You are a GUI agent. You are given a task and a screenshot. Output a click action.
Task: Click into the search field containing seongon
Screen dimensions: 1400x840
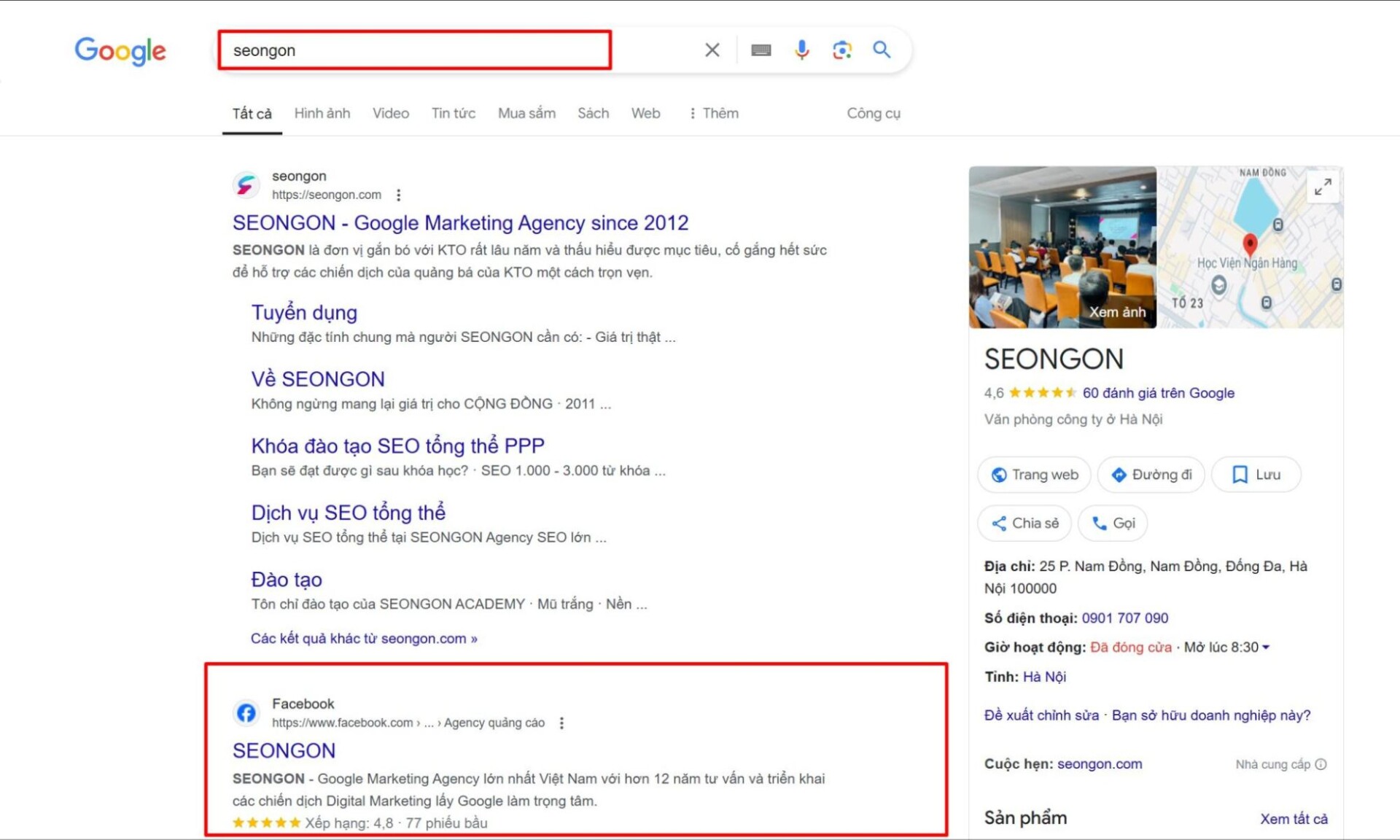tap(414, 50)
